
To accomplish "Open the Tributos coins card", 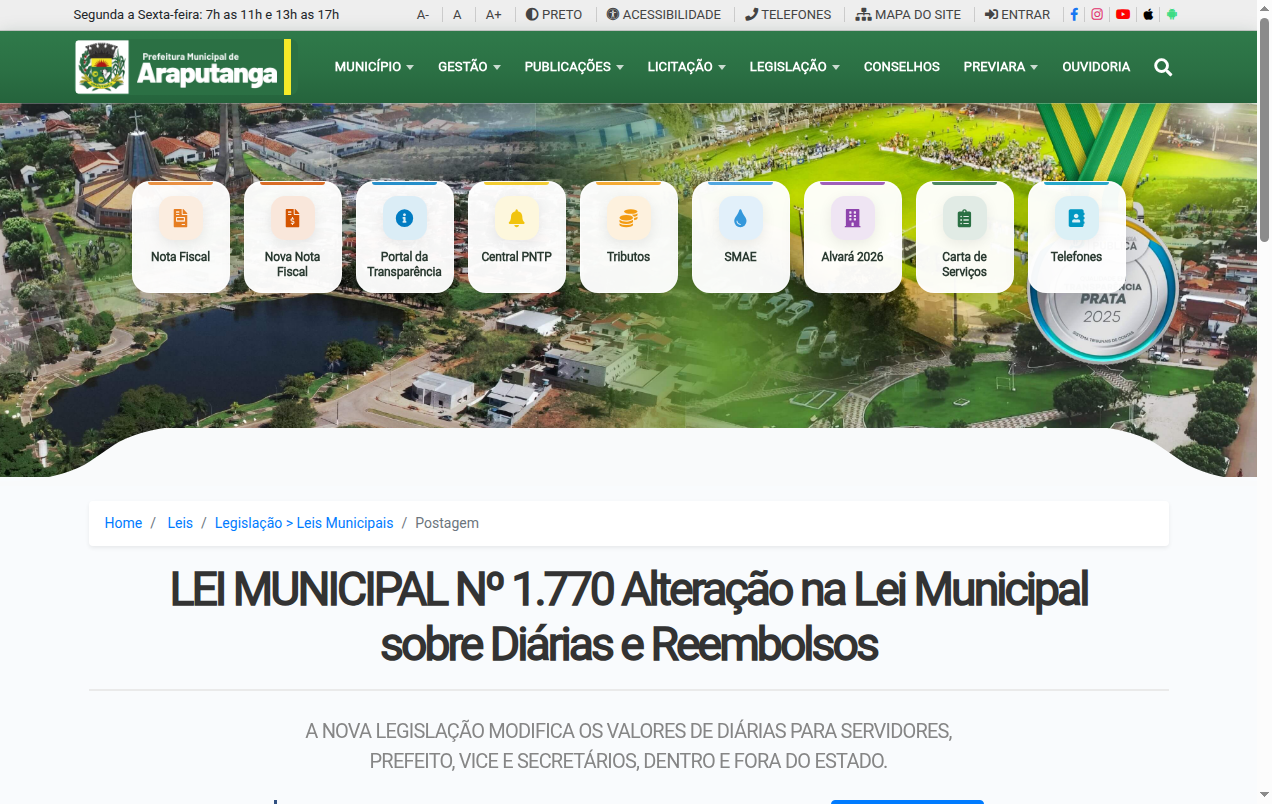I will coord(629,237).
